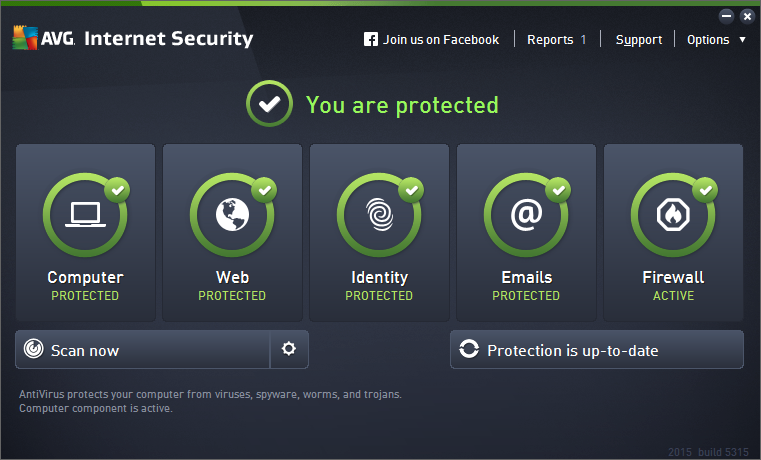Open scan options gear icon
The width and height of the screenshot is (761, 460).
[x=289, y=349]
